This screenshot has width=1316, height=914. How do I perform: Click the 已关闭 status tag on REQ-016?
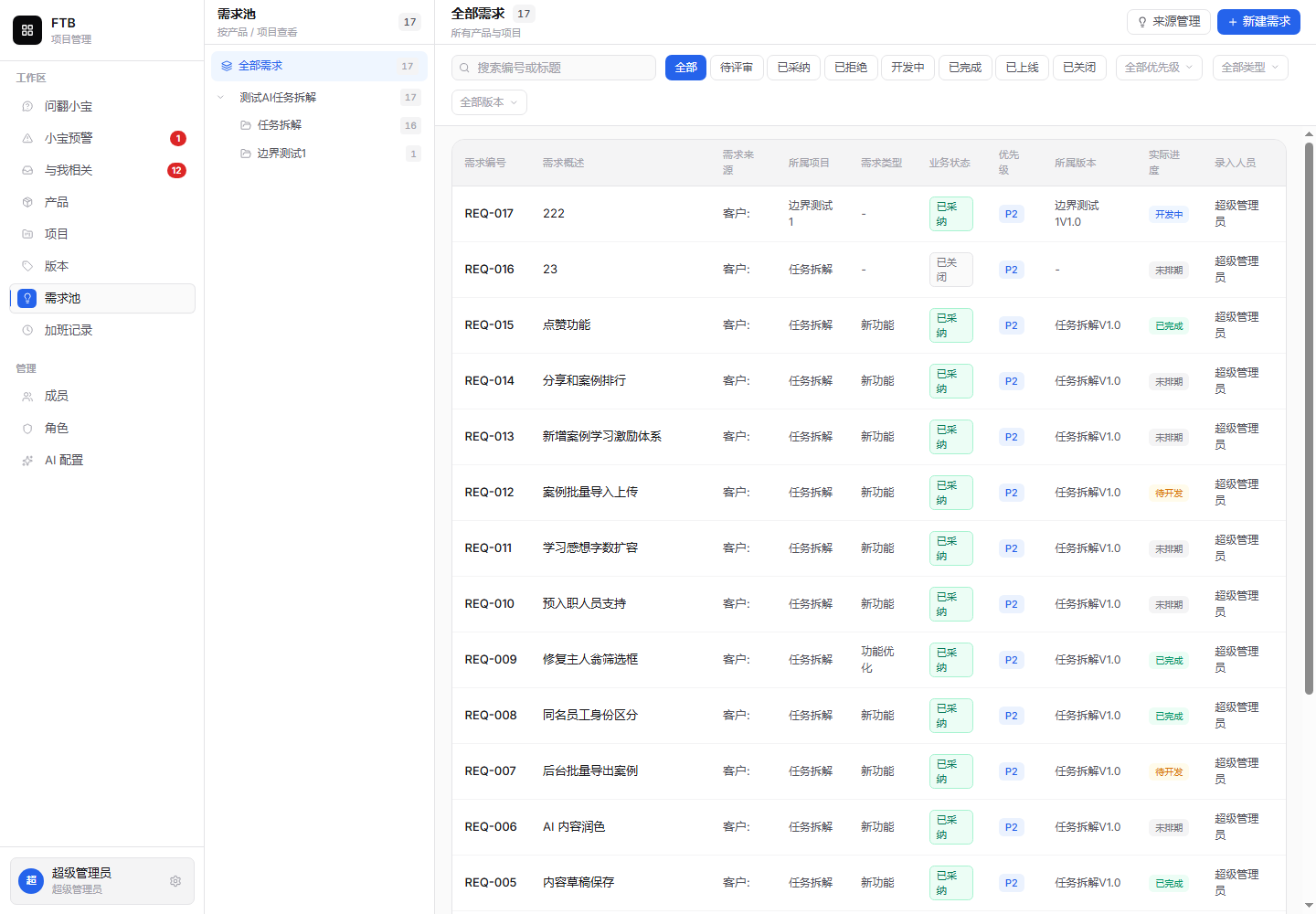click(950, 270)
